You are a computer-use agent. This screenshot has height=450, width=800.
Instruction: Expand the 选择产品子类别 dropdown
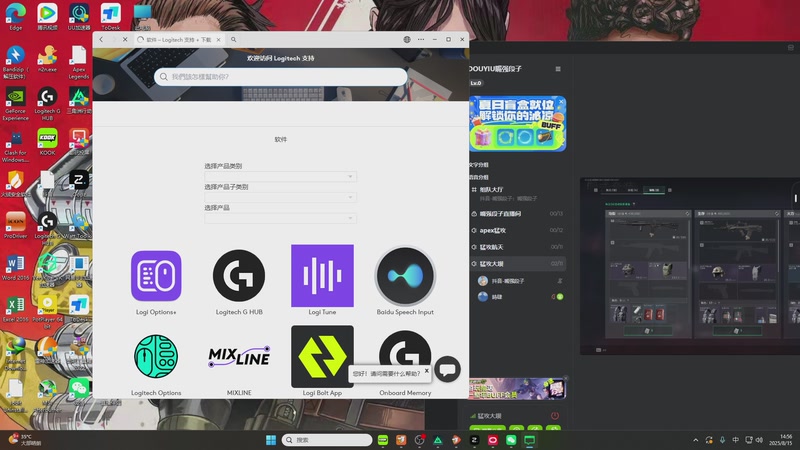click(280, 197)
